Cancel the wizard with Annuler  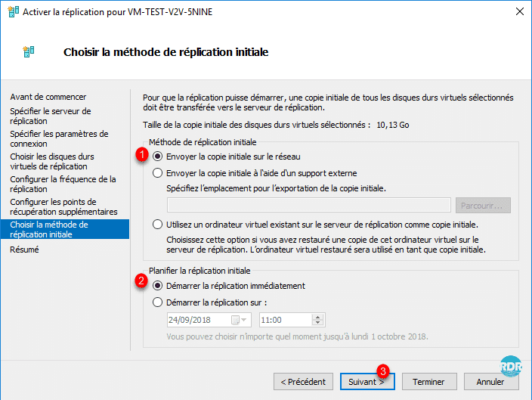[x=491, y=382]
